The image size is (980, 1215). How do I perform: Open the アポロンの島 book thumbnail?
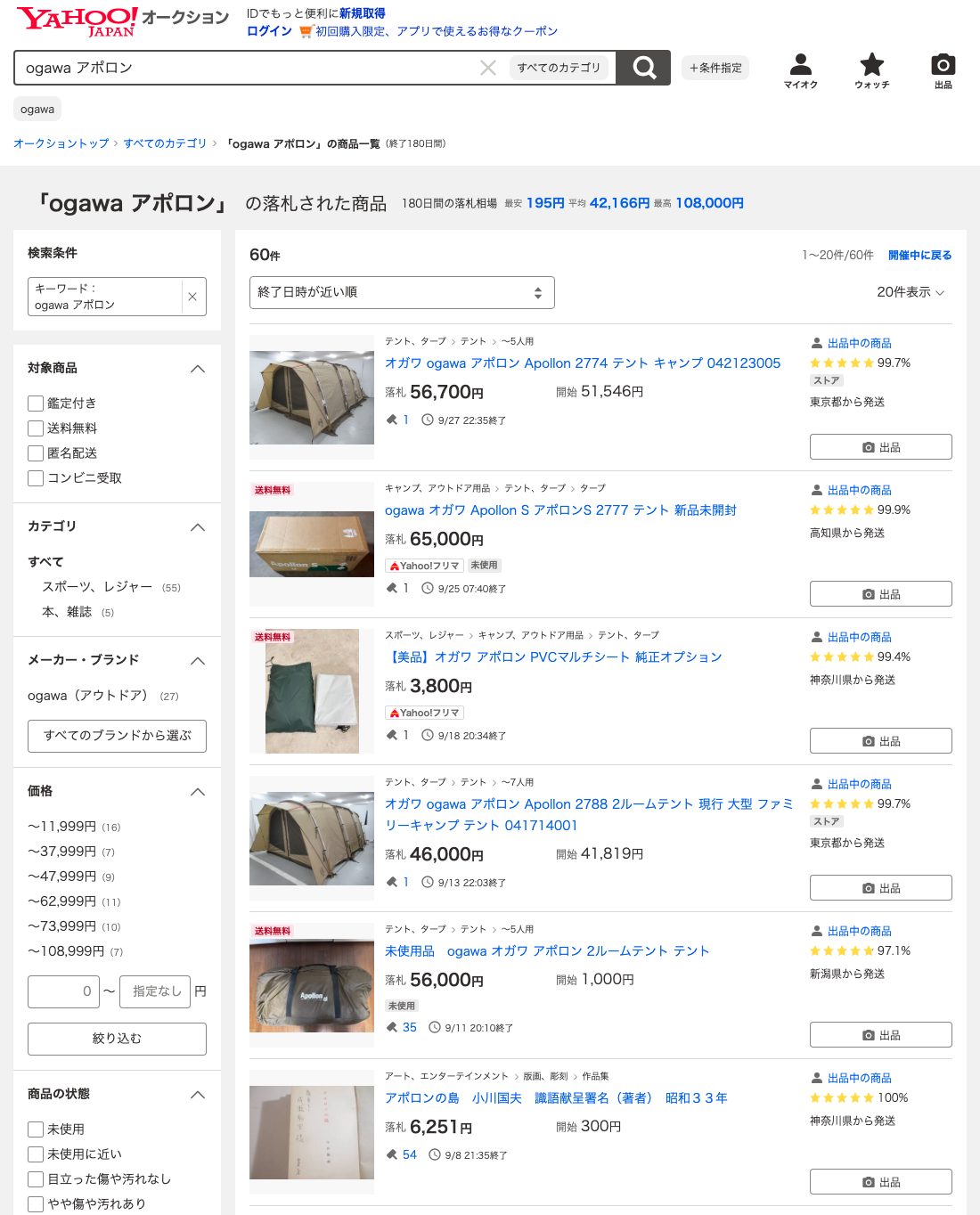point(312,1132)
